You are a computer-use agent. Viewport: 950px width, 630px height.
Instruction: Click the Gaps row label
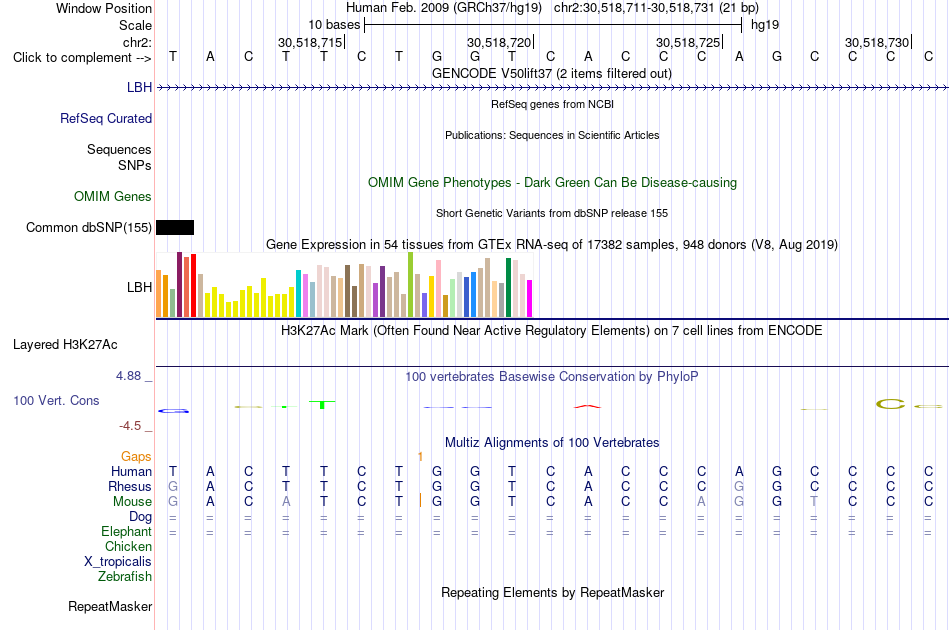click(136, 456)
